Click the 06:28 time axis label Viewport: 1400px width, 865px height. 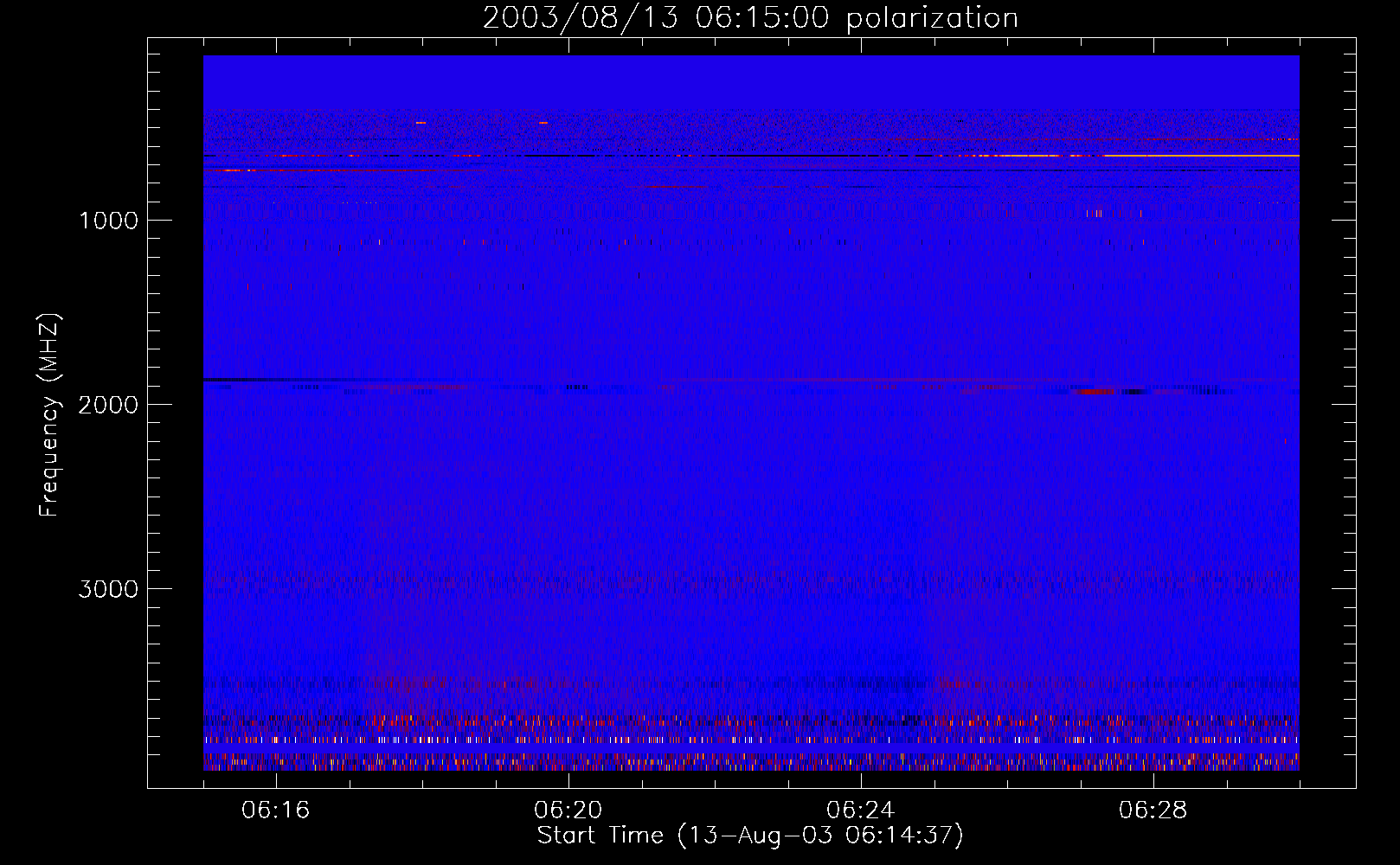click(x=1153, y=811)
